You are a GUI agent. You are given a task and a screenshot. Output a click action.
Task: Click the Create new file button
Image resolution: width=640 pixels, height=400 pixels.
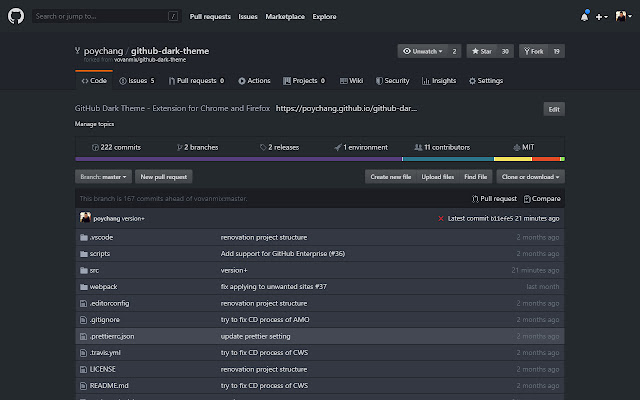click(391, 177)
